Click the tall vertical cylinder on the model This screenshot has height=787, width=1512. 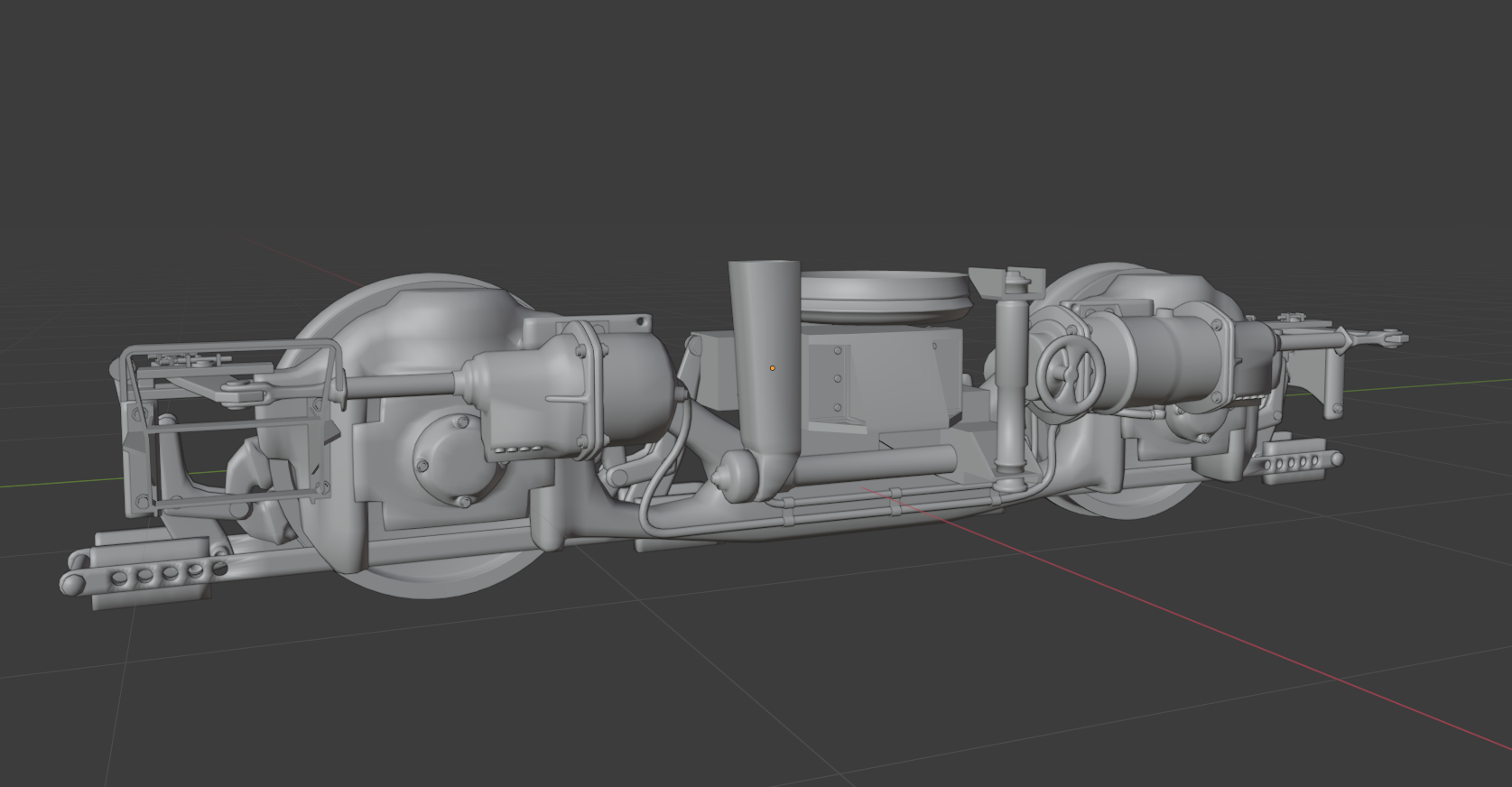(765, 361)
